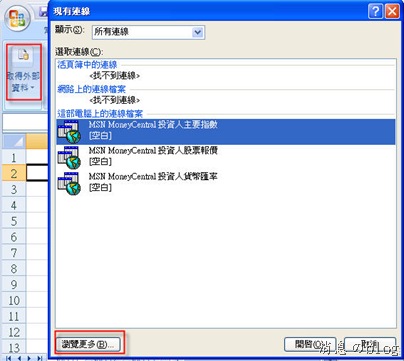Select row header 12 in Excel sheet
Viewport: 404px width, 361px height.
(x=14, y=332)
